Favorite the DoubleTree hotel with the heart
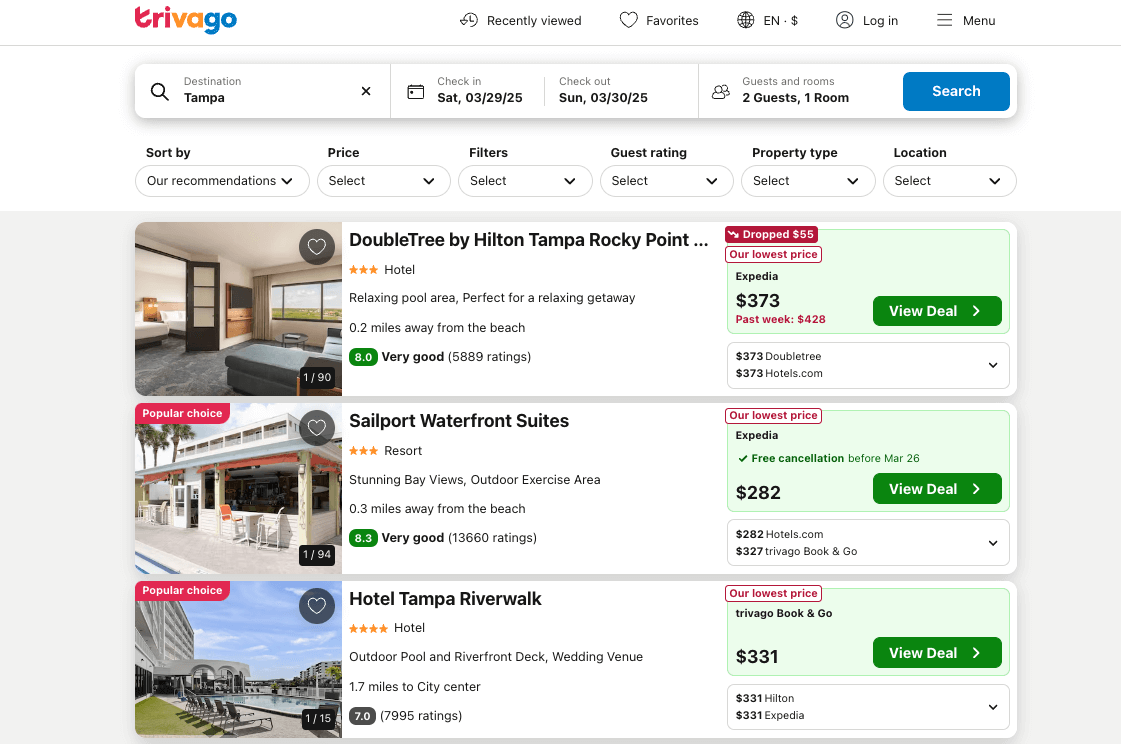The width and height of the screenshot is (1121, 744). pos(317,247)
